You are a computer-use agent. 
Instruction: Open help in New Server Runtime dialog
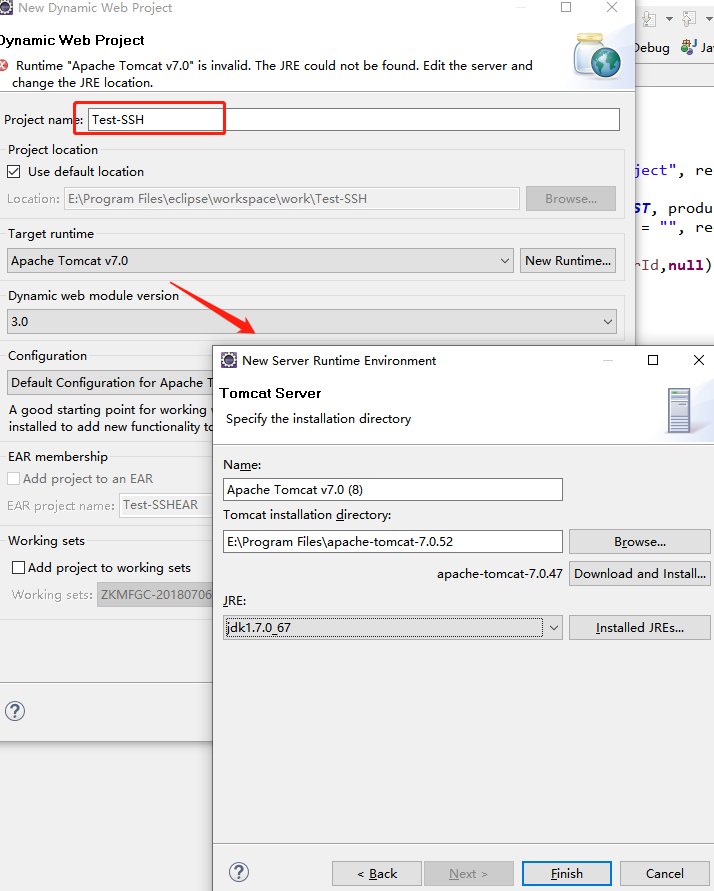pyautogui.click(x=239, y=872)
